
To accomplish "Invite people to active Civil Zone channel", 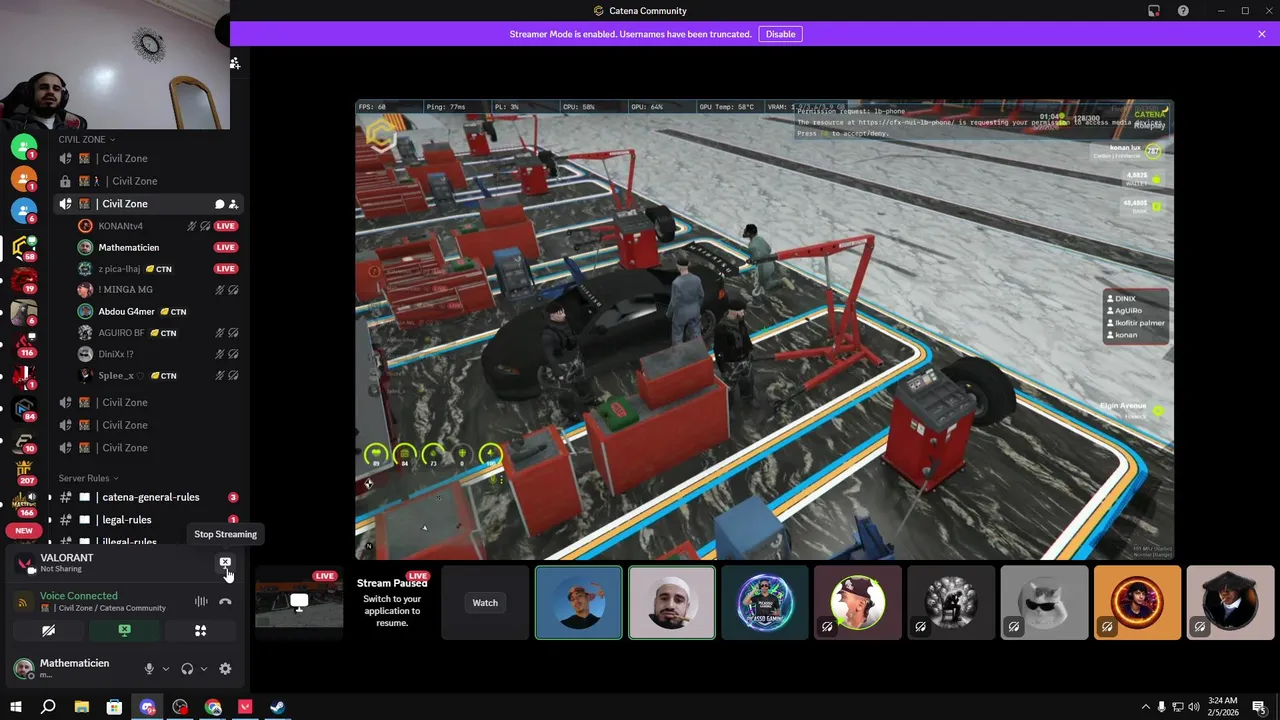I will pos(233,204).
